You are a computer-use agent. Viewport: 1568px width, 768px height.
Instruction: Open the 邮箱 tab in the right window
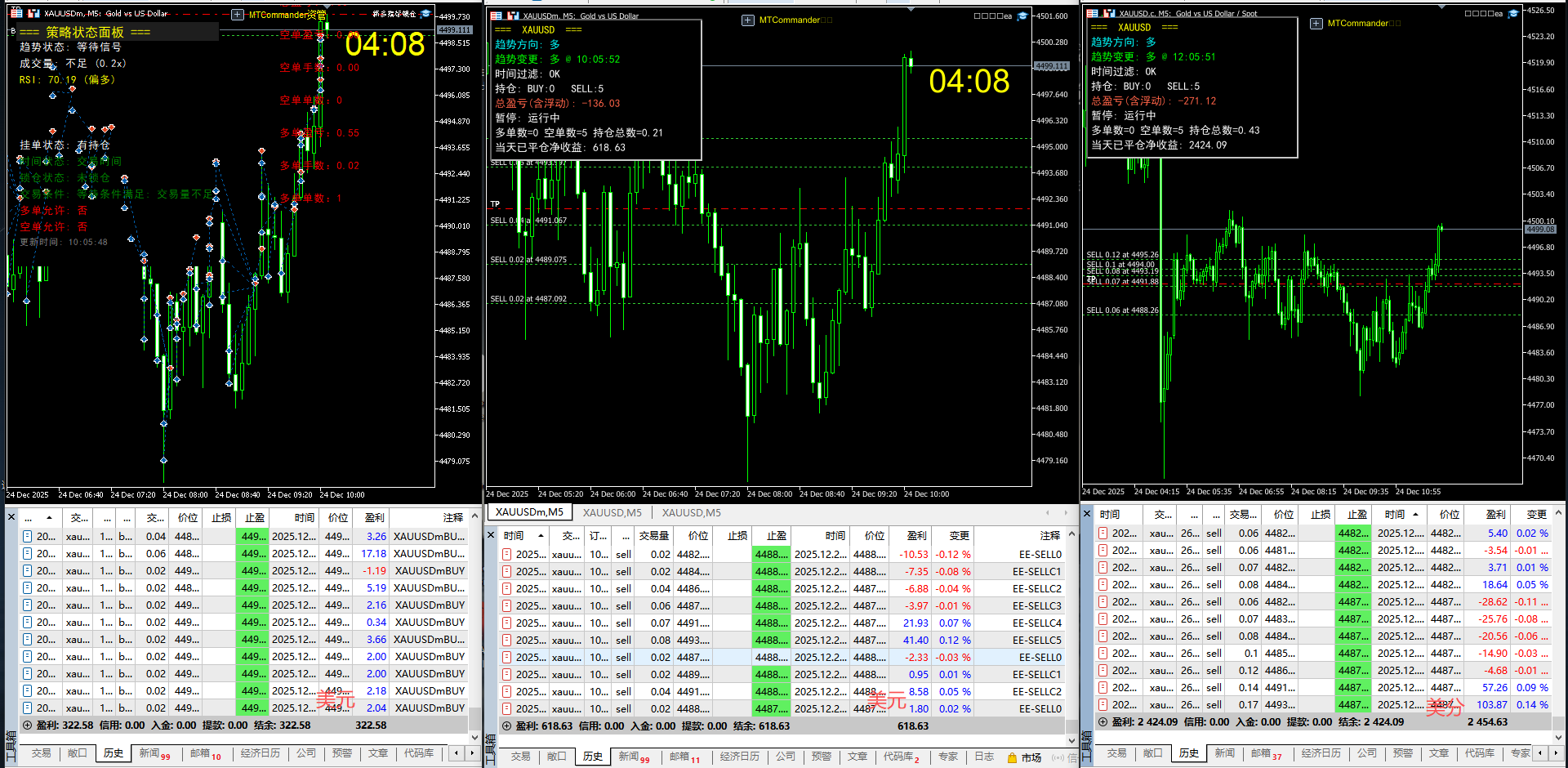point(1266,753)
